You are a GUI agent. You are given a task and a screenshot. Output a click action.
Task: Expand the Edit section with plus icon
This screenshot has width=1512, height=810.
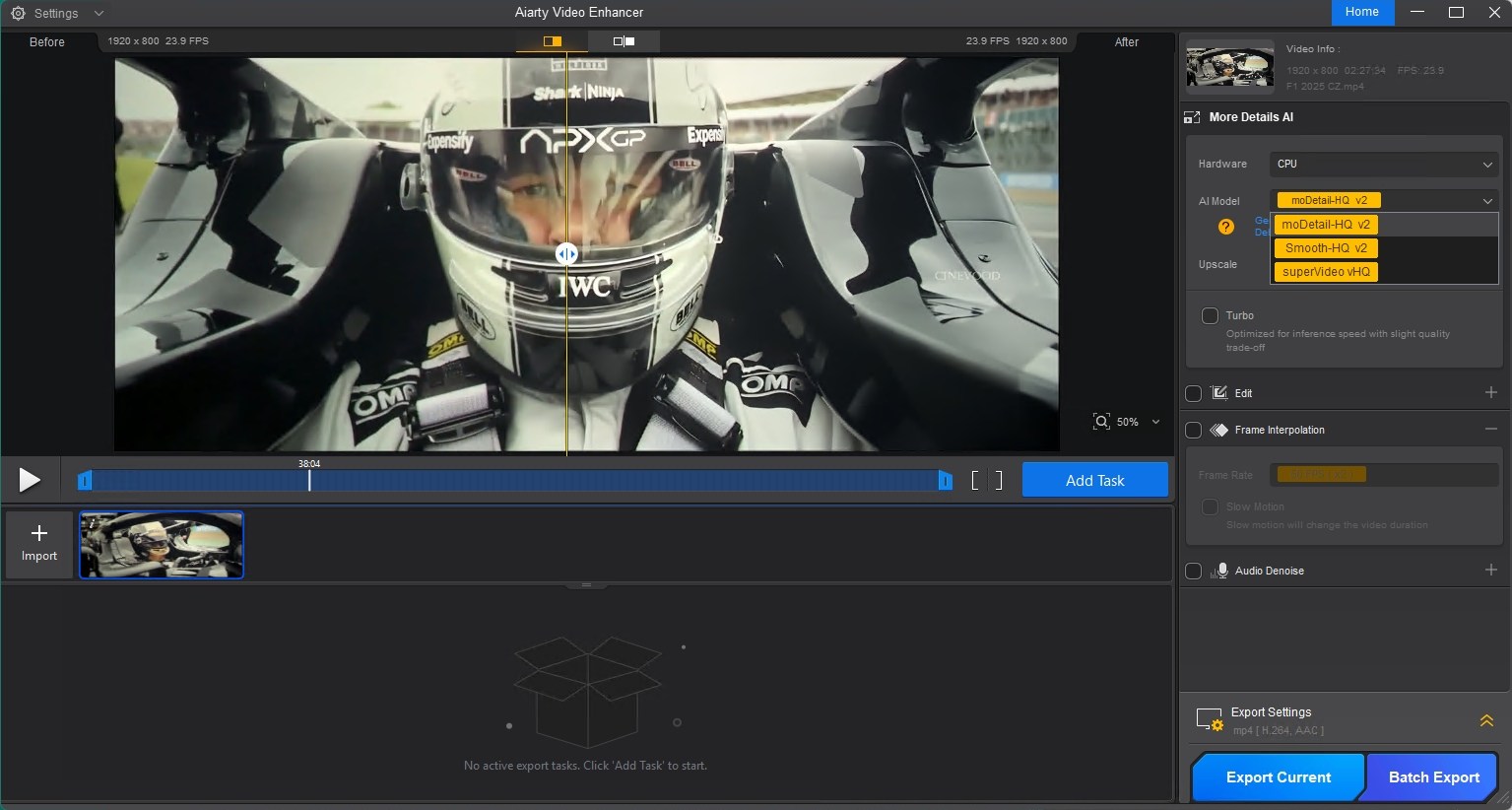click(1490, 392)
